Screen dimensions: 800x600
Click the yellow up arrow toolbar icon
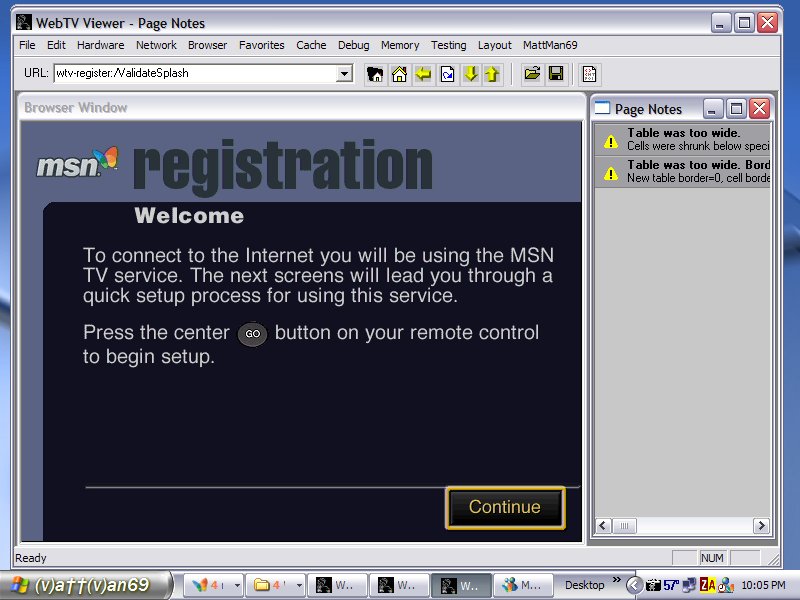[x=492, y=74]
